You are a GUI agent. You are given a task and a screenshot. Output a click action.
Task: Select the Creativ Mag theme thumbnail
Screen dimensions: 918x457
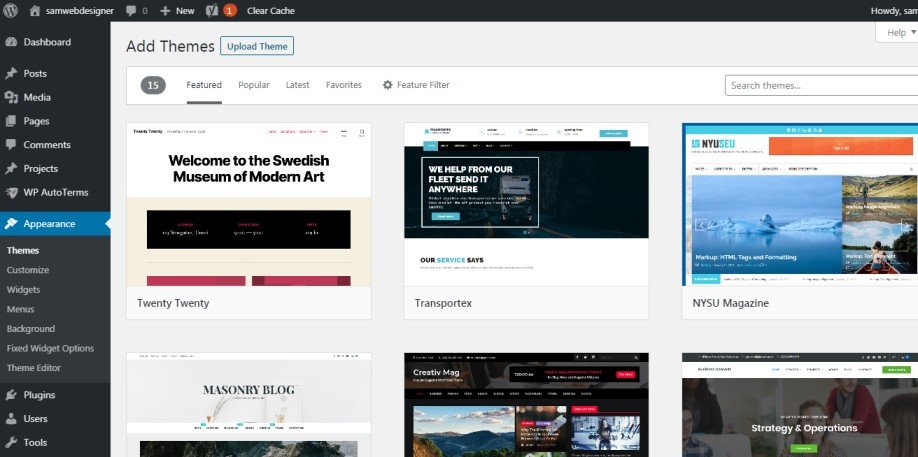pyautogui.click(x=526, y=405)
